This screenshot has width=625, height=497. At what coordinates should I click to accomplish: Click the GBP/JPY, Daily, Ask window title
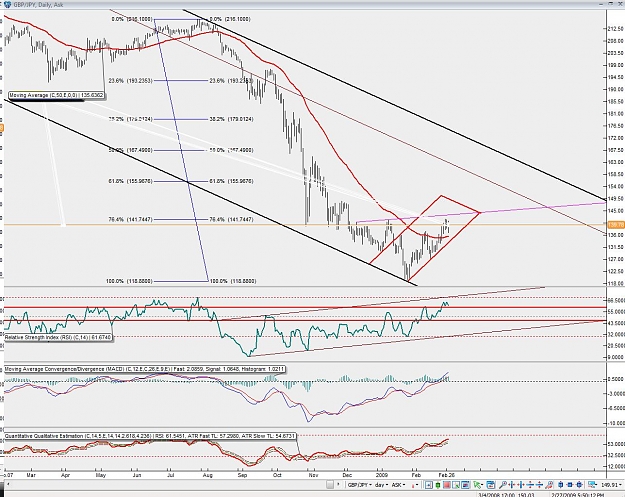[x=38, y=4]
